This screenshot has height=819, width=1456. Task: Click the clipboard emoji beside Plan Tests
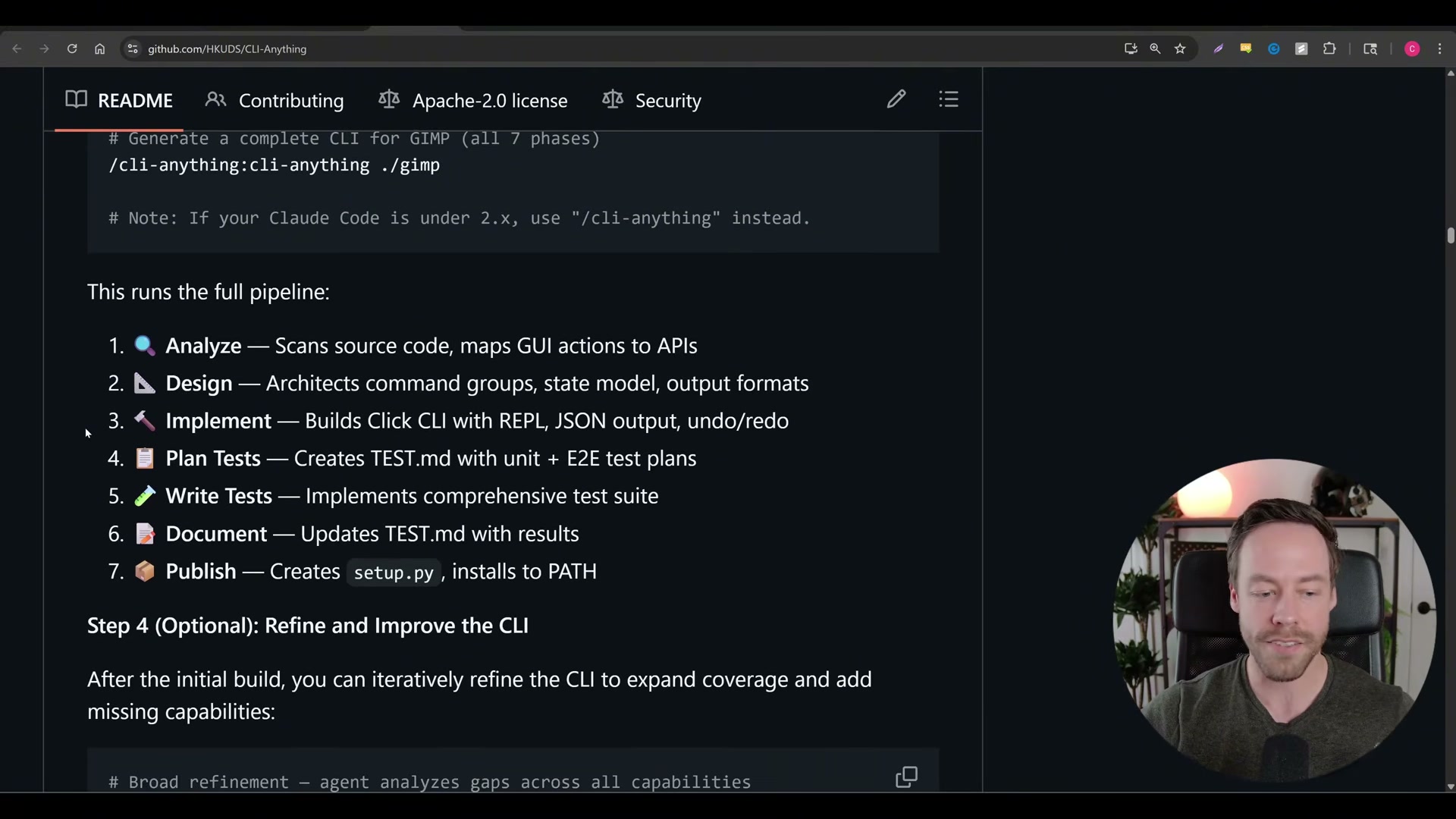145,458
